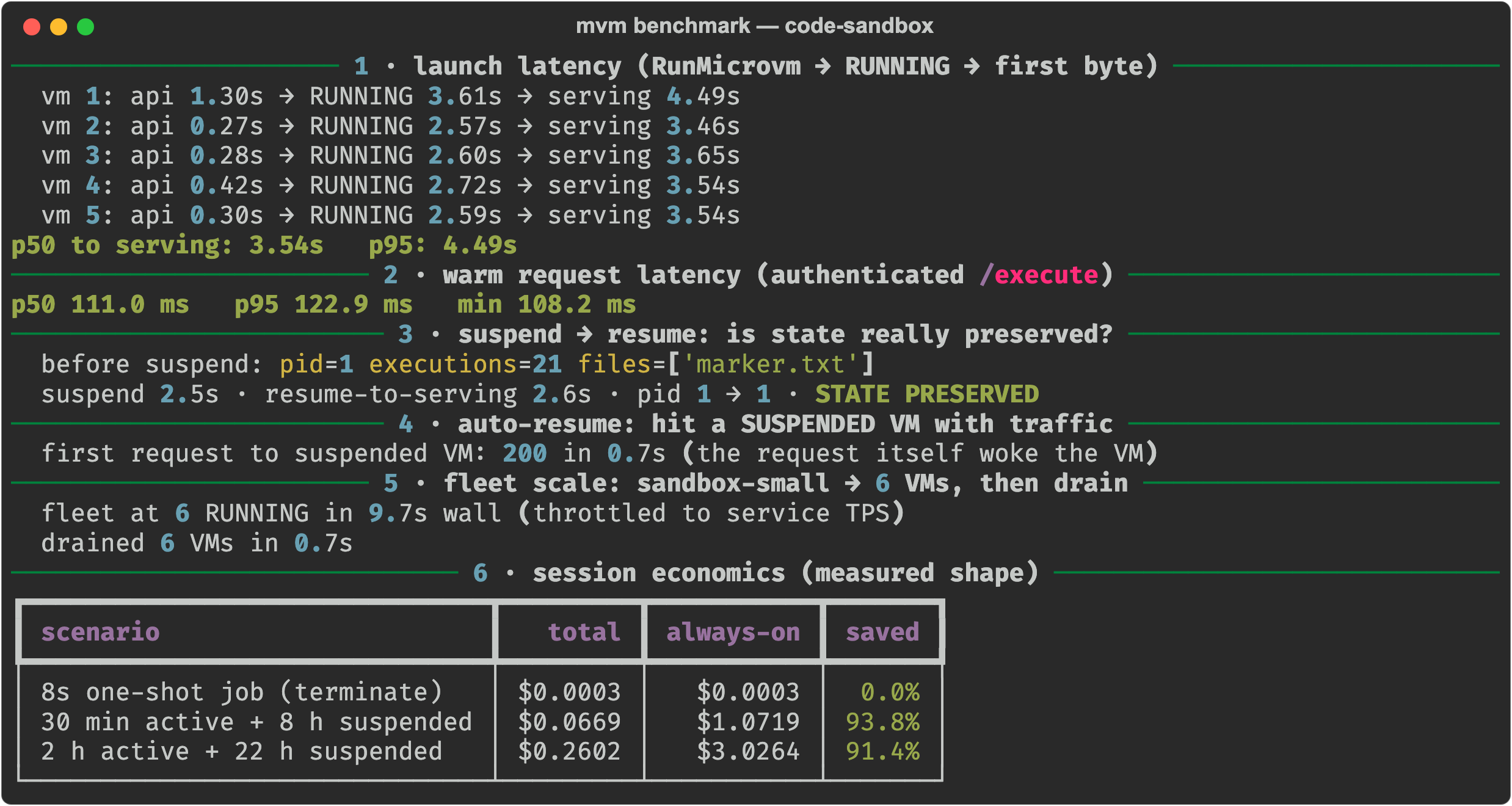Click the 'total' column header
Image resolution: width=1512 pixels, height=806 pixels.
(584, 632)
